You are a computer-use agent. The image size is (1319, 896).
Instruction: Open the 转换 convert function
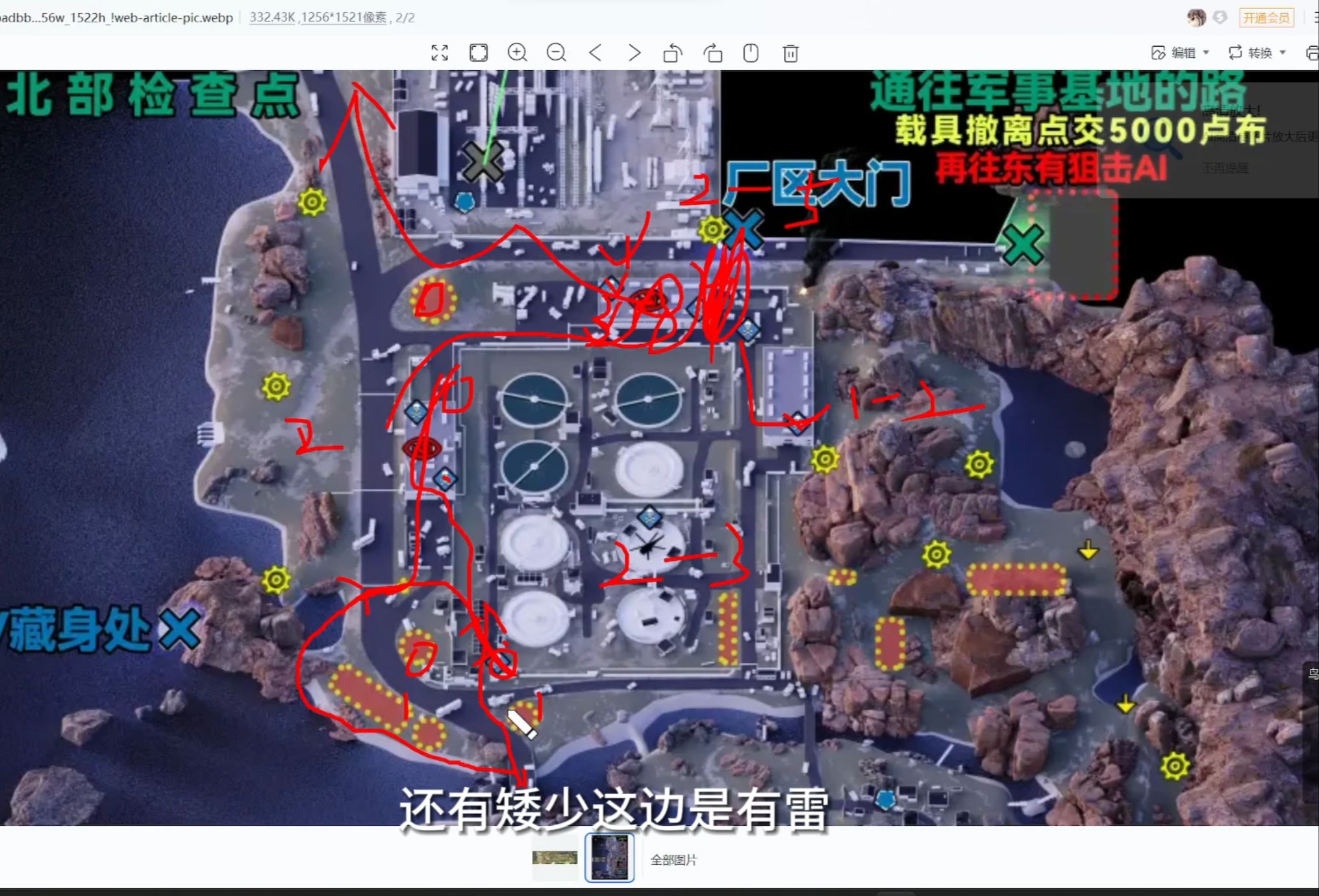pyautogui.click(x=1251, y=53)
